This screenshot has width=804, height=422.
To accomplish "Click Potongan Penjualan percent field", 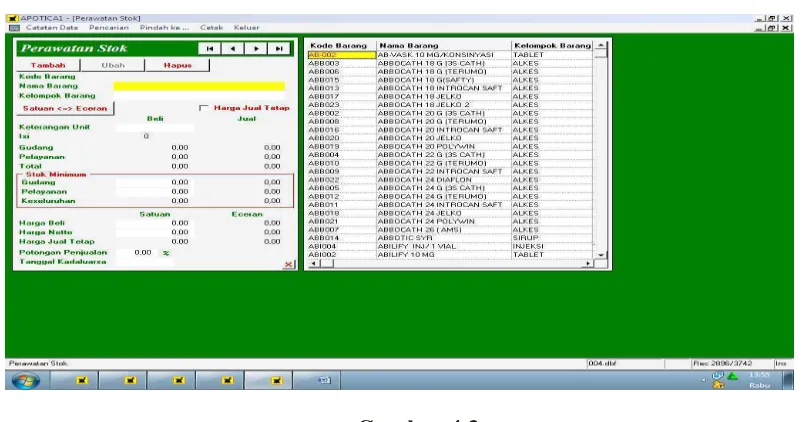I will click(135, 252).
